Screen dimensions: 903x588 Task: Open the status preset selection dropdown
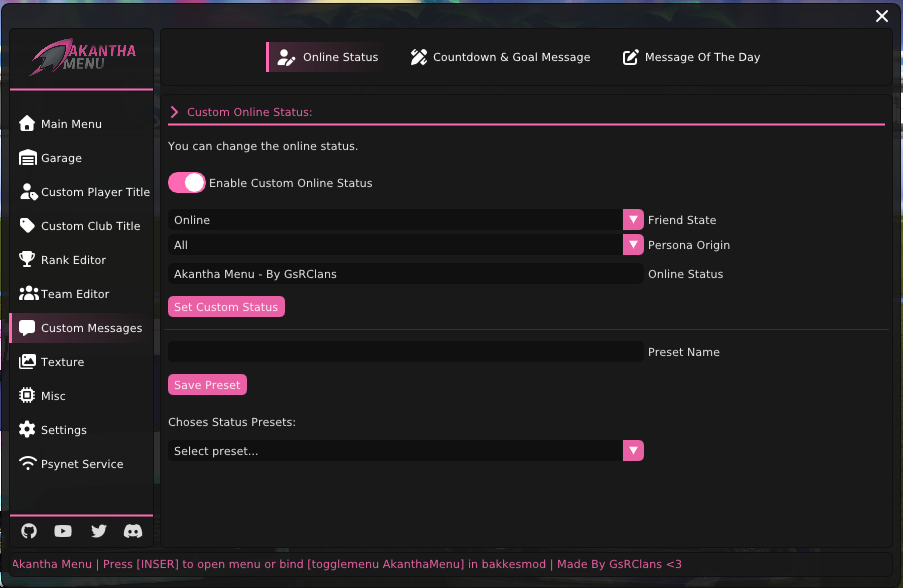(x=632, y=450)
